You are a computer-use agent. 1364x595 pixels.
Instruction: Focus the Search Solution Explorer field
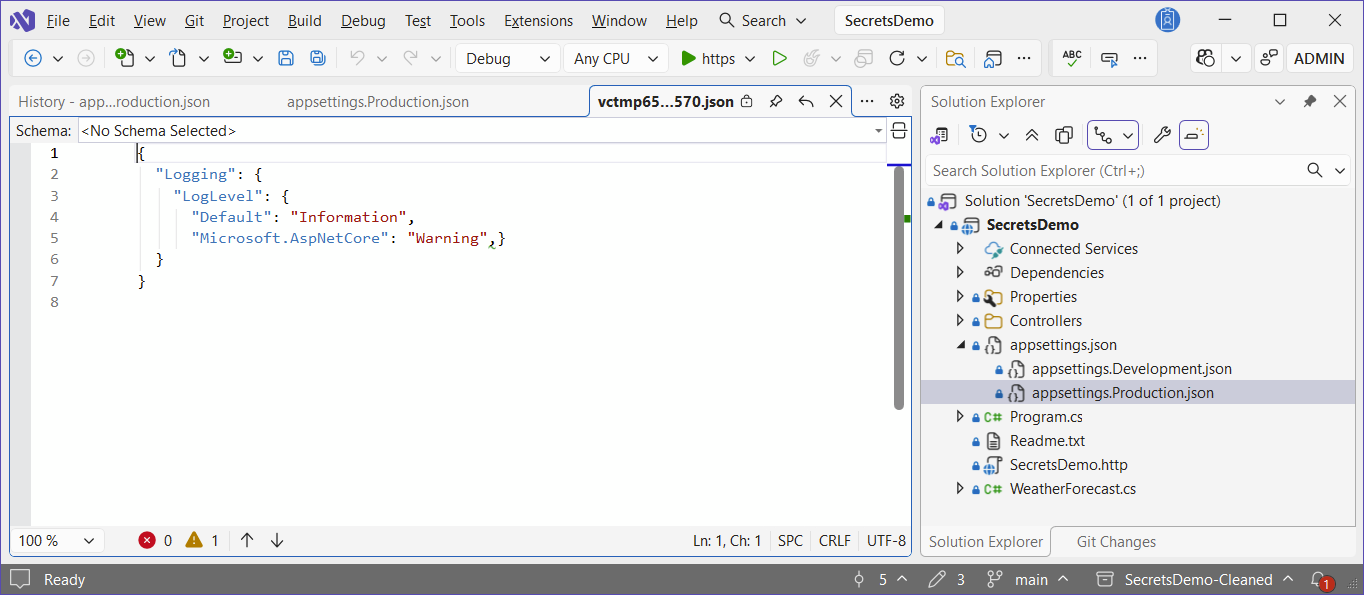pos(1115,171)
